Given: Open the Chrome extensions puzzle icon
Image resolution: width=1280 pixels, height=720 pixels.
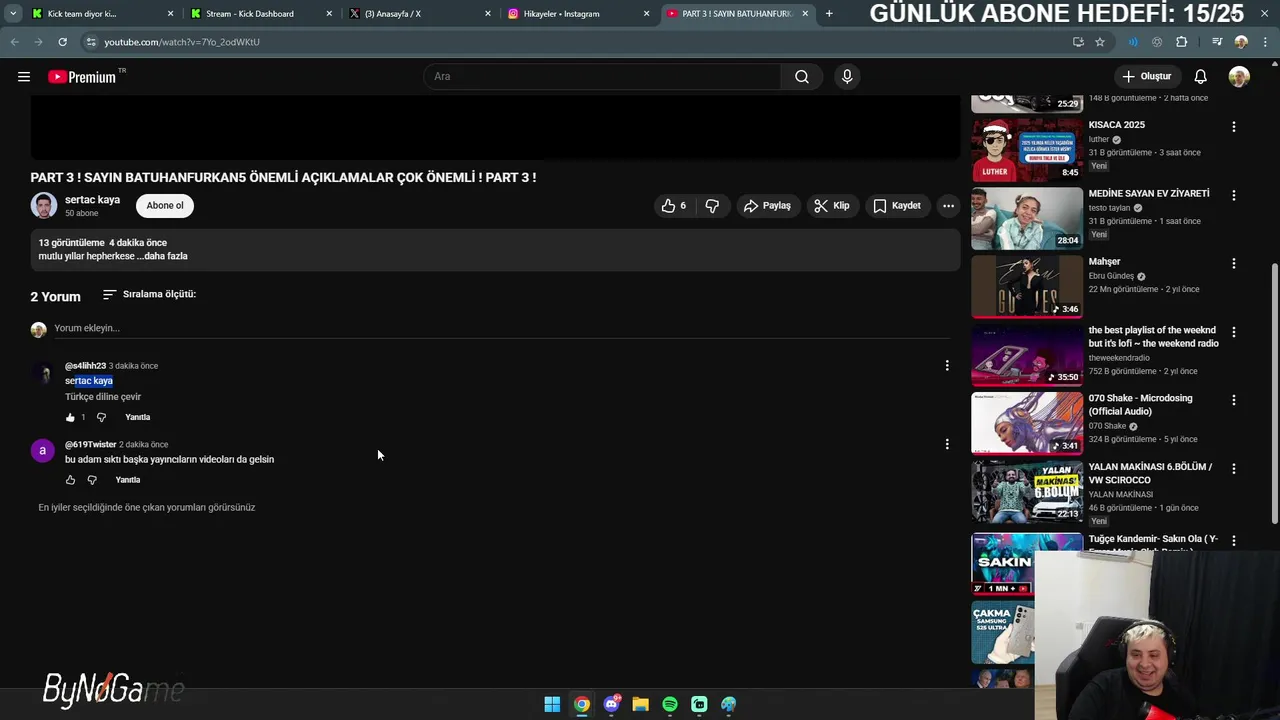Looking at the screenshot, I should coord(1182,42).
